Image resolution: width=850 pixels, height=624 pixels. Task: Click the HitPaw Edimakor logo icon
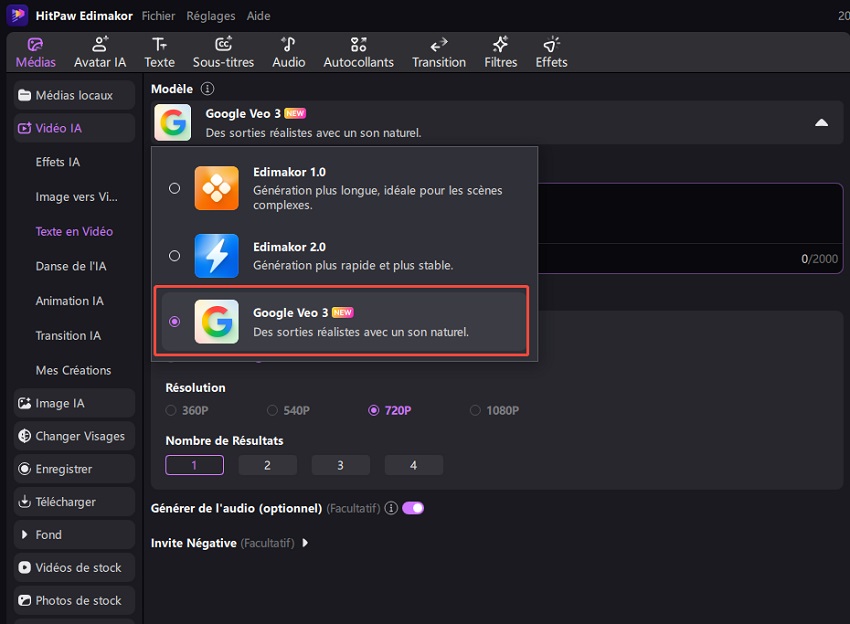point(17,15)
